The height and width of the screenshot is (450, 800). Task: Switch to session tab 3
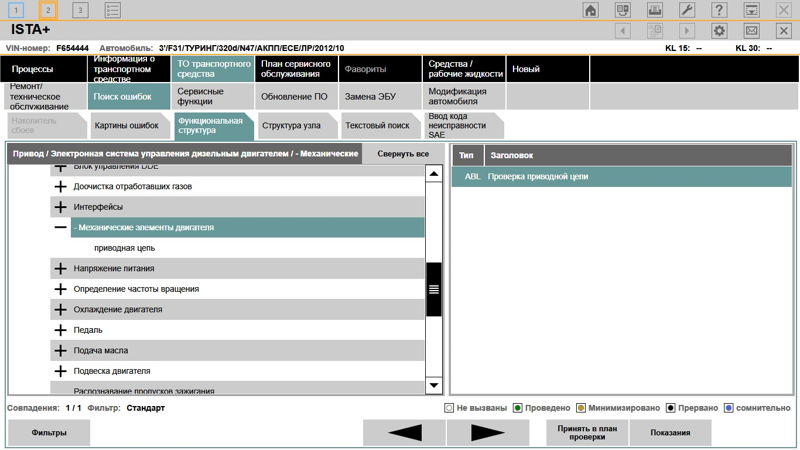coord(80,10)
